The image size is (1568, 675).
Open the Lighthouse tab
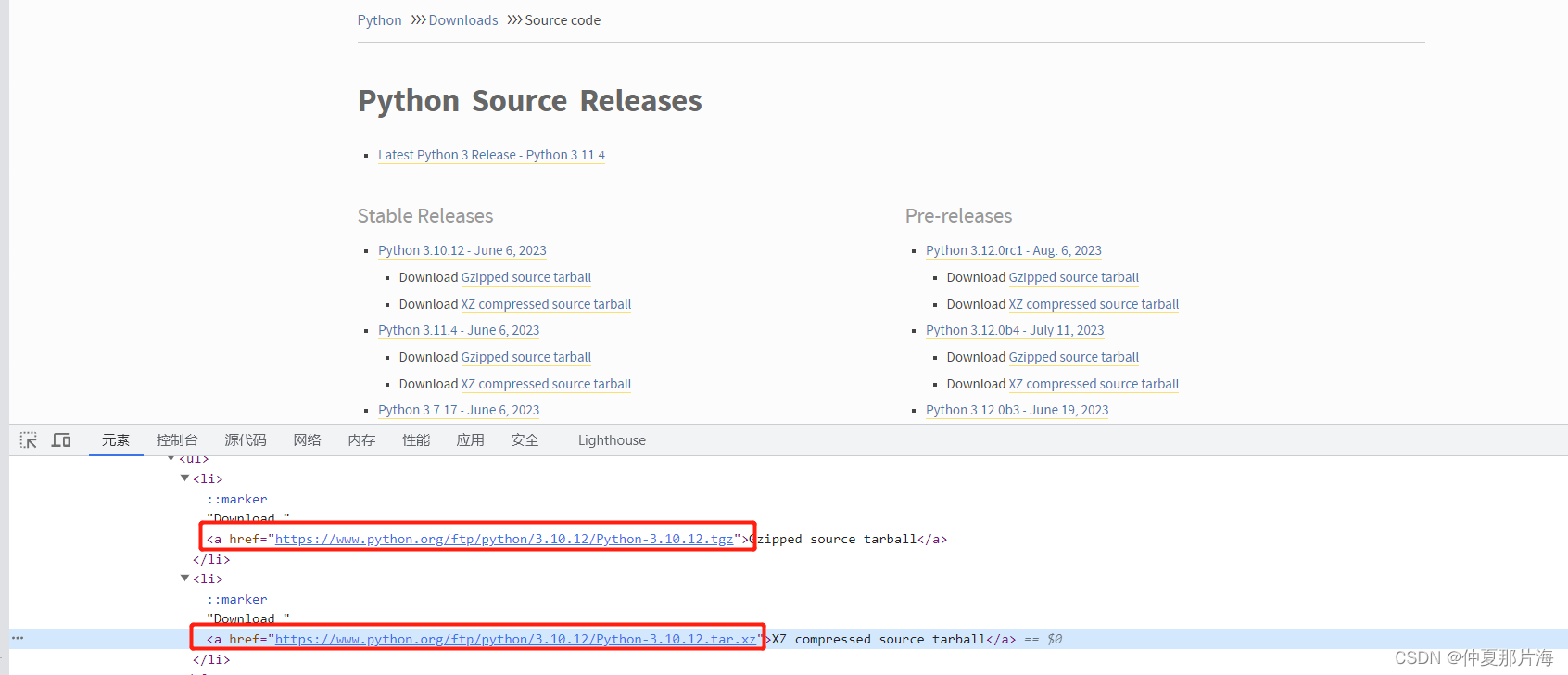pos(612,440)
